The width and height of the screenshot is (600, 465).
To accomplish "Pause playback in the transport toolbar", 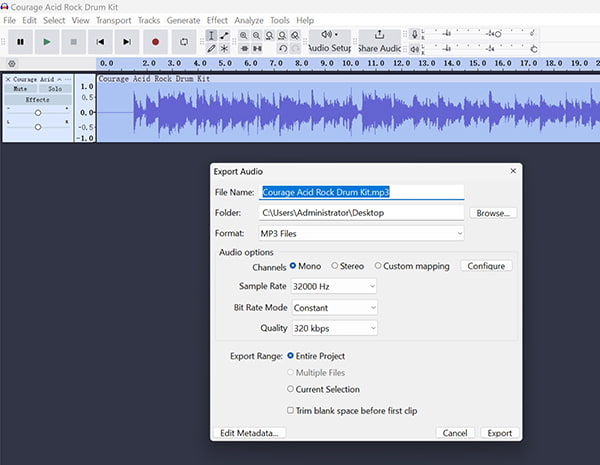I will point(20,42).
